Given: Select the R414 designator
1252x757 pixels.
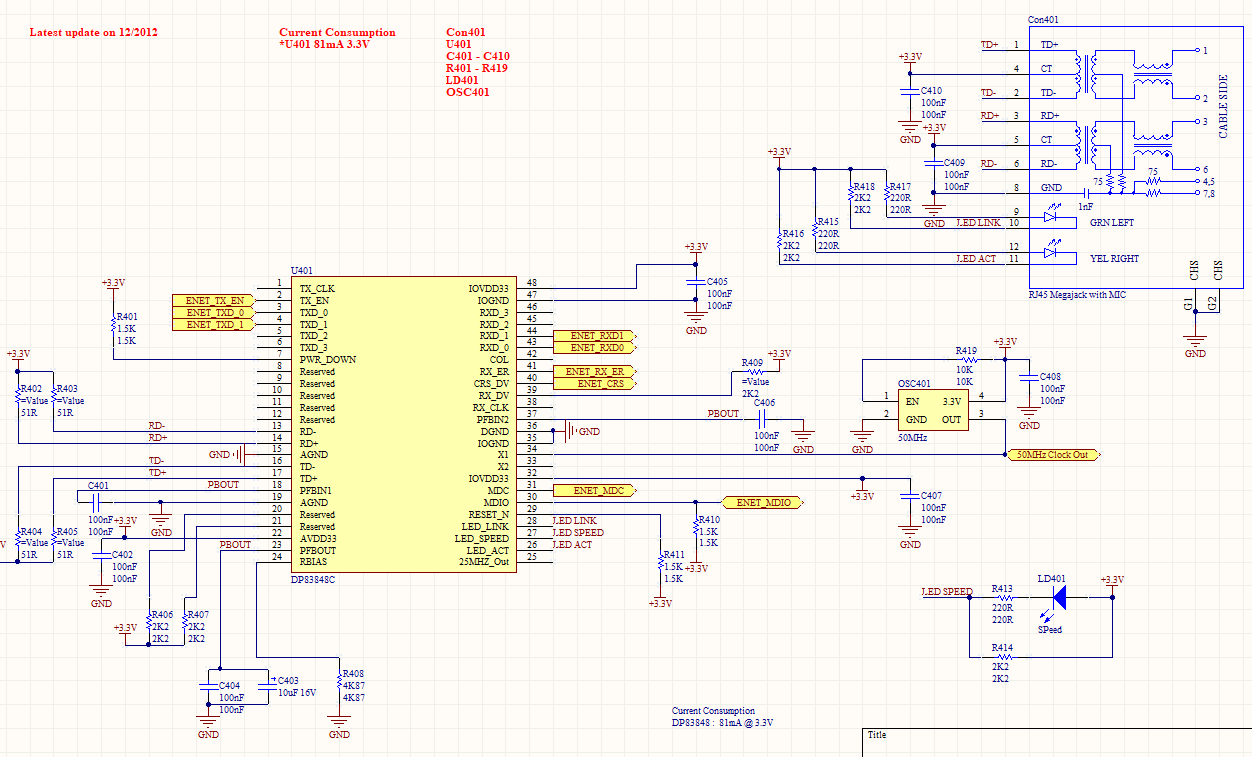Looking at the screenshot, I should coord(1002,649).
